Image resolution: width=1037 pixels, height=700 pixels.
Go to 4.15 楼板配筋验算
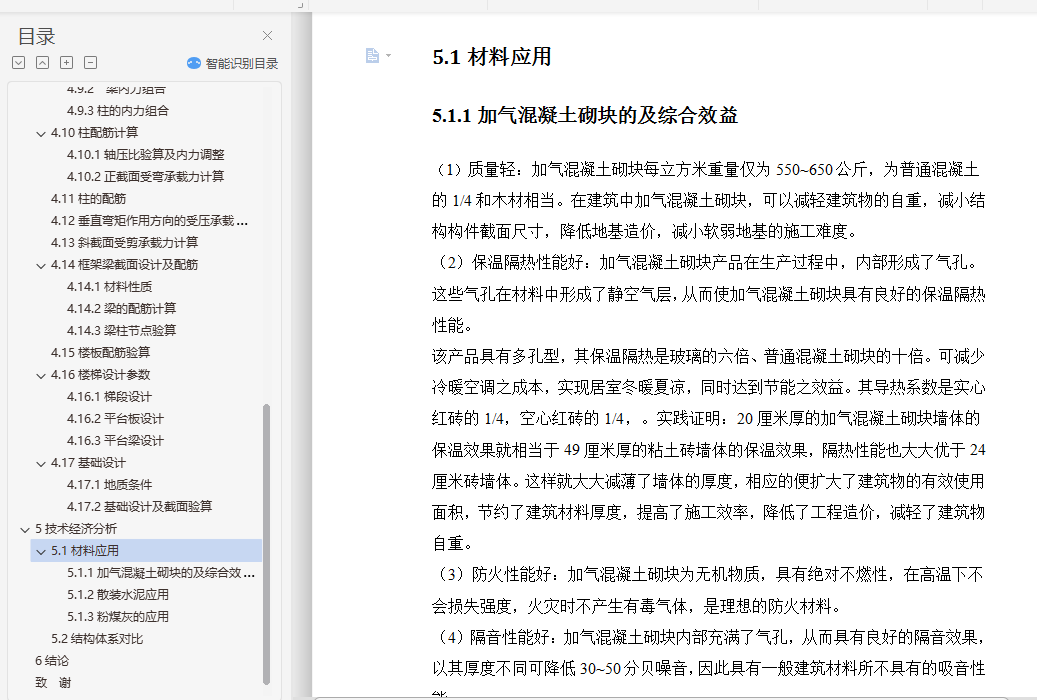[101, 352]
